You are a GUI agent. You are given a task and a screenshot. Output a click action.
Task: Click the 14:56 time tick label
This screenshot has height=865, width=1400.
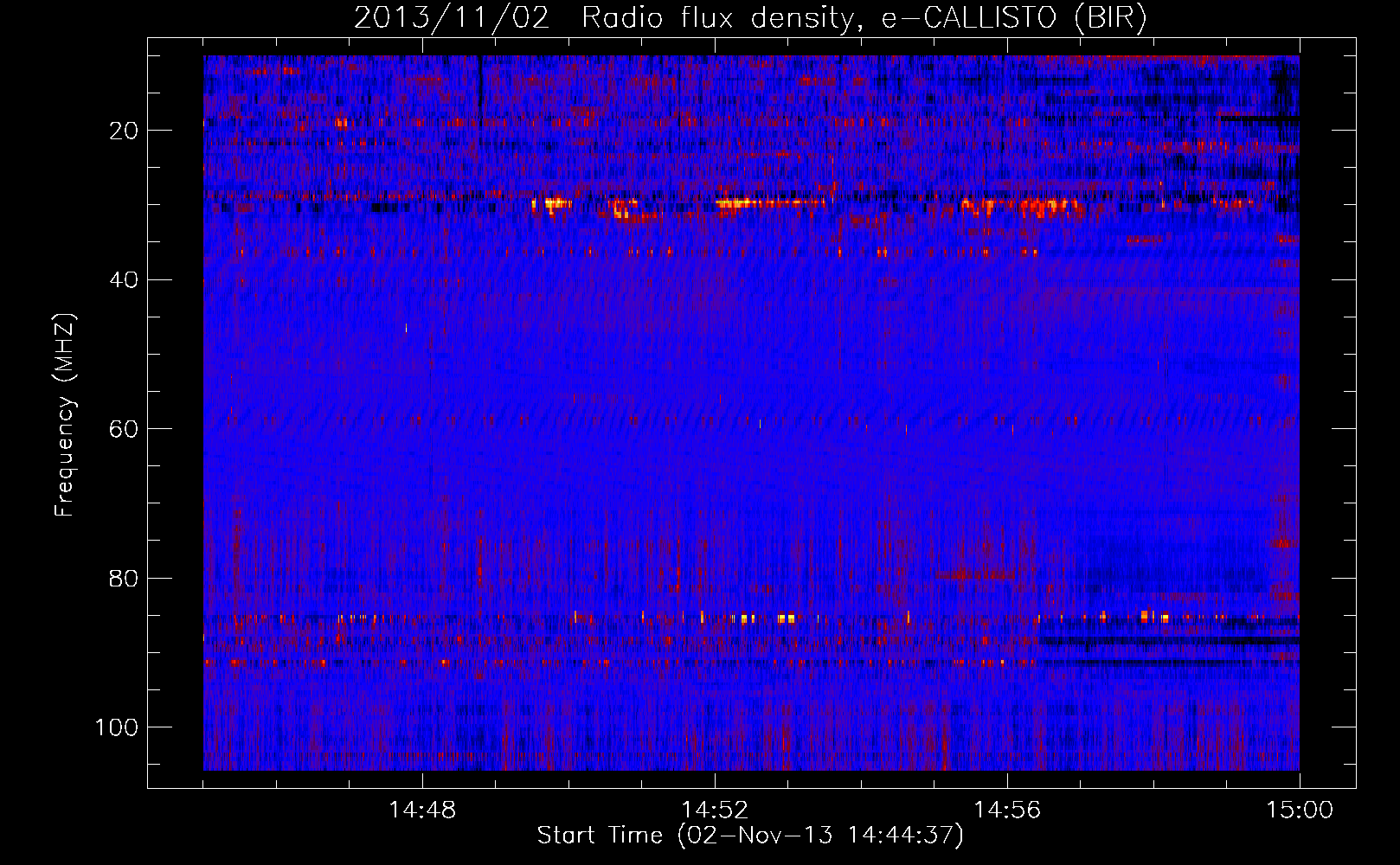(x=1007, y=811)
